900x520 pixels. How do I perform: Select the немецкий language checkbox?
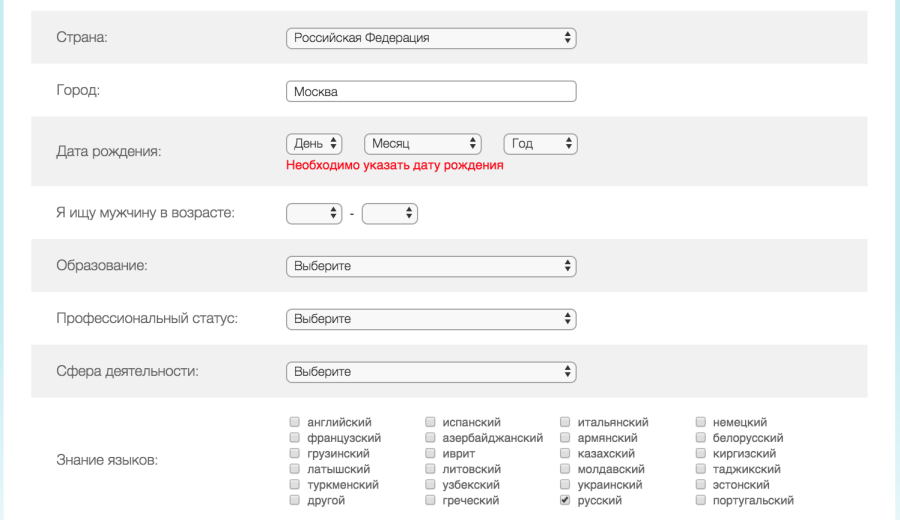(x=701, y=422)
